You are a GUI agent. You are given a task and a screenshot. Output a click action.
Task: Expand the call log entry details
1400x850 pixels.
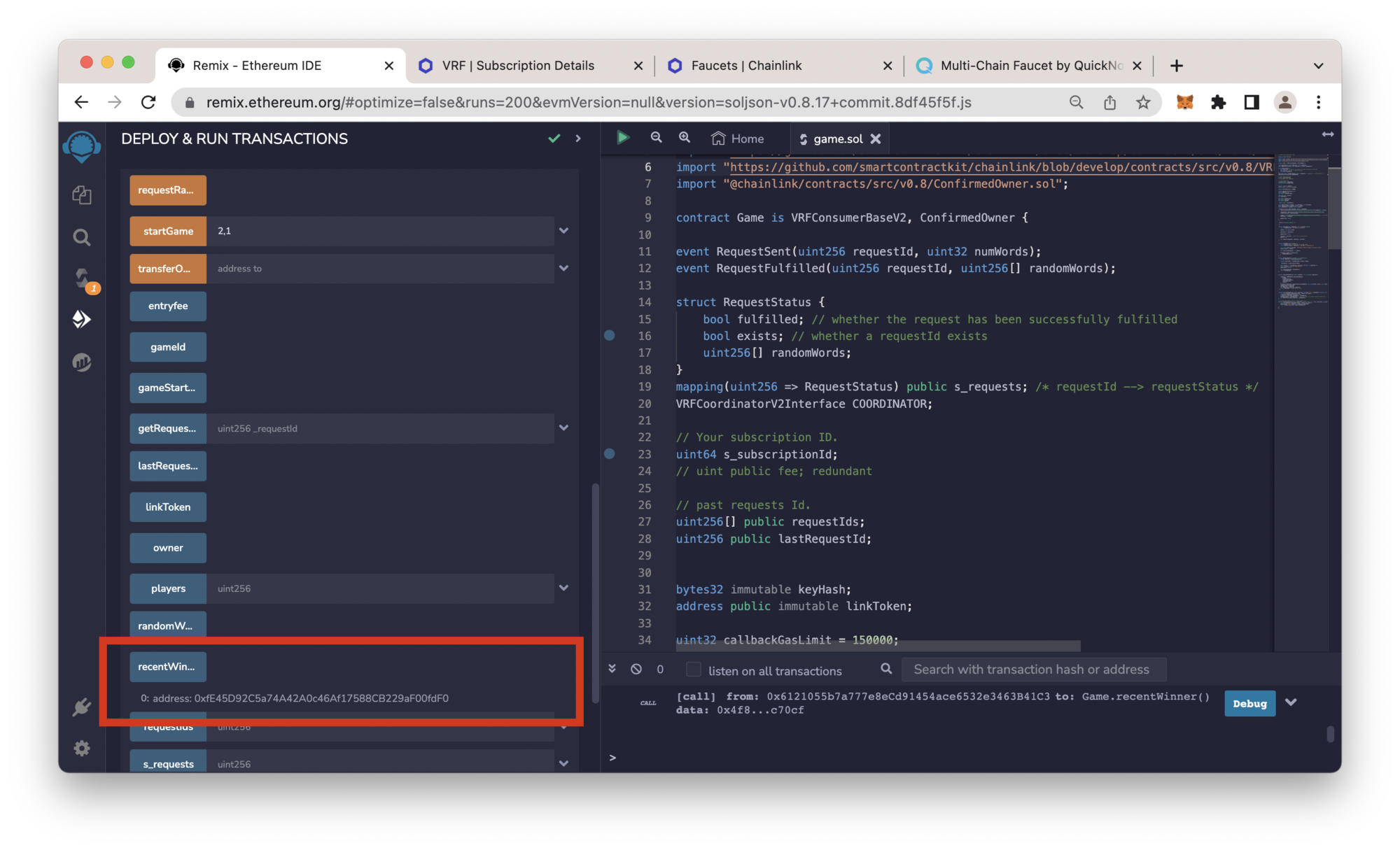pyautogui.click(x=1291, y=702)
